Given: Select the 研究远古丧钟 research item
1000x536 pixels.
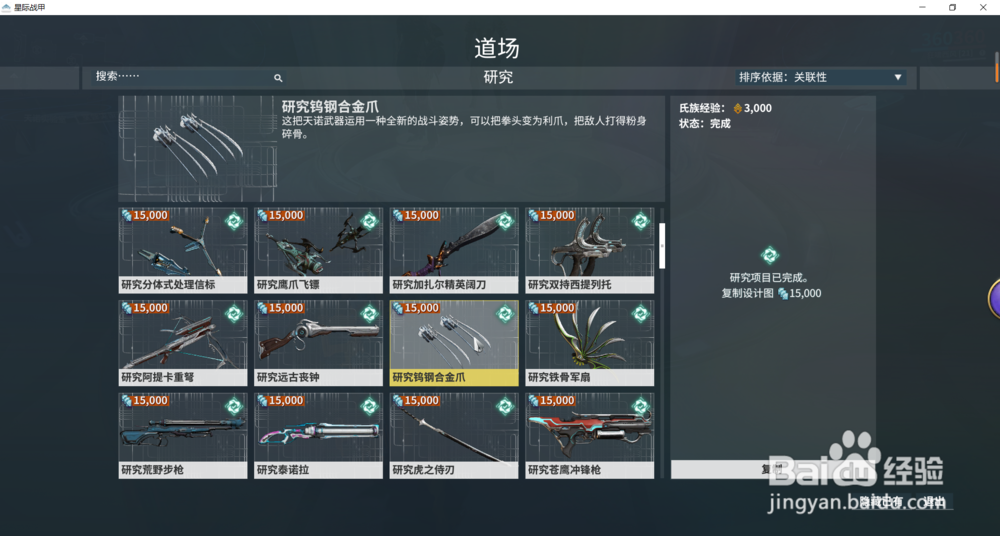Looking at the screenshot, I should click(318, 343).
